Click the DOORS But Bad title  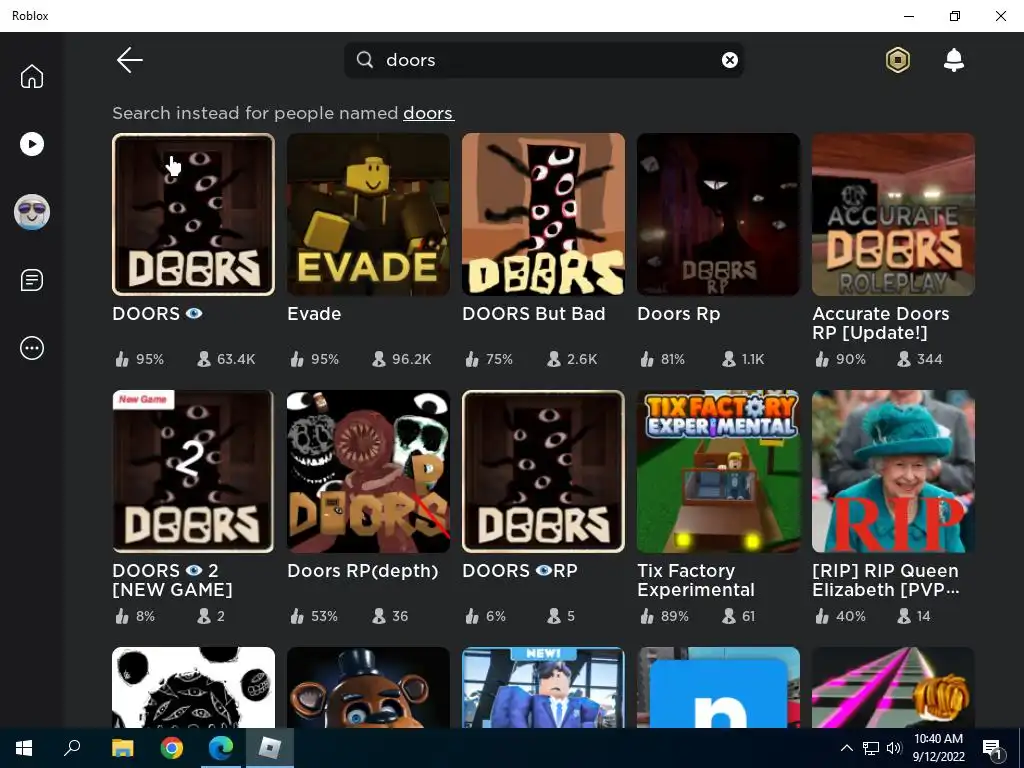[x=534, y=313]
